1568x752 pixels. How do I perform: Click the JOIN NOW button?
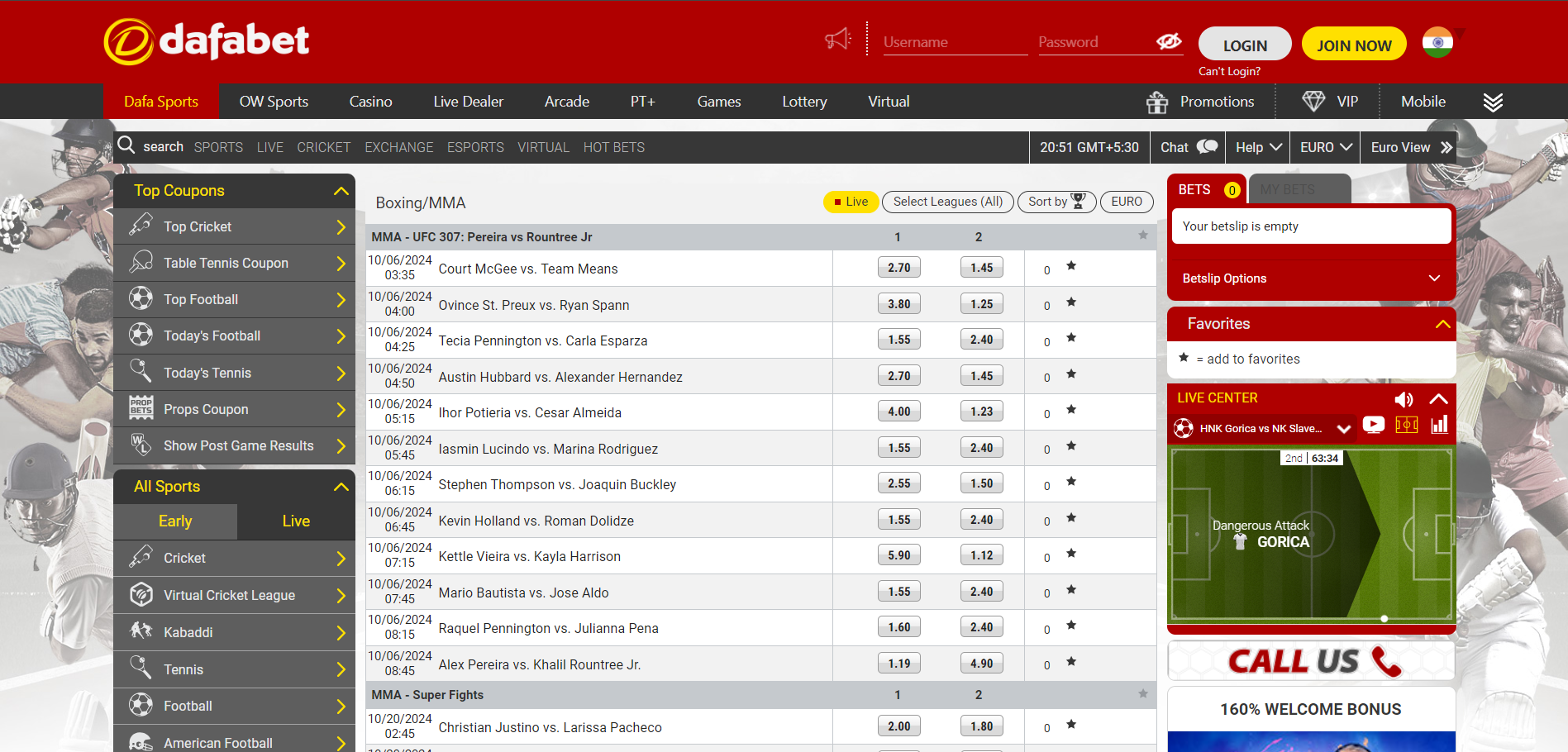(1354, 45)
